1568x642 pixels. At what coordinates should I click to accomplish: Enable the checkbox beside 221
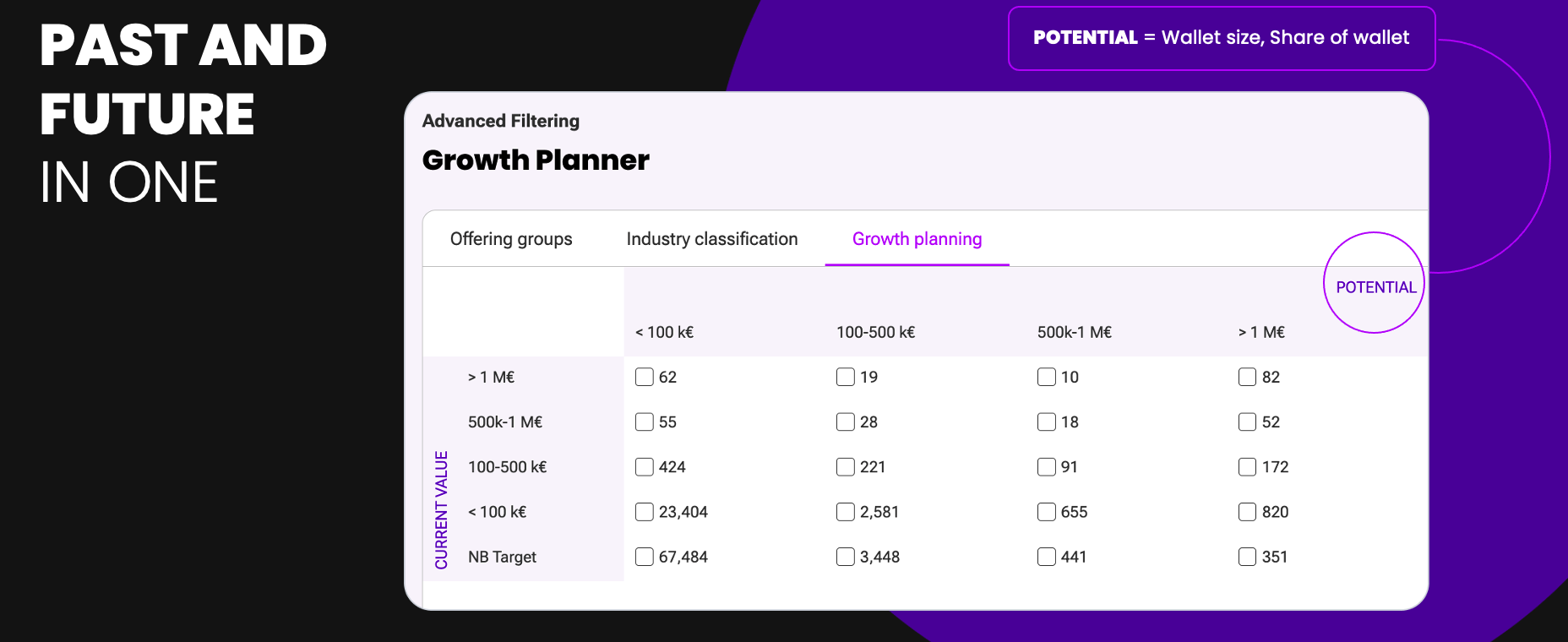(x=846, y=466)
